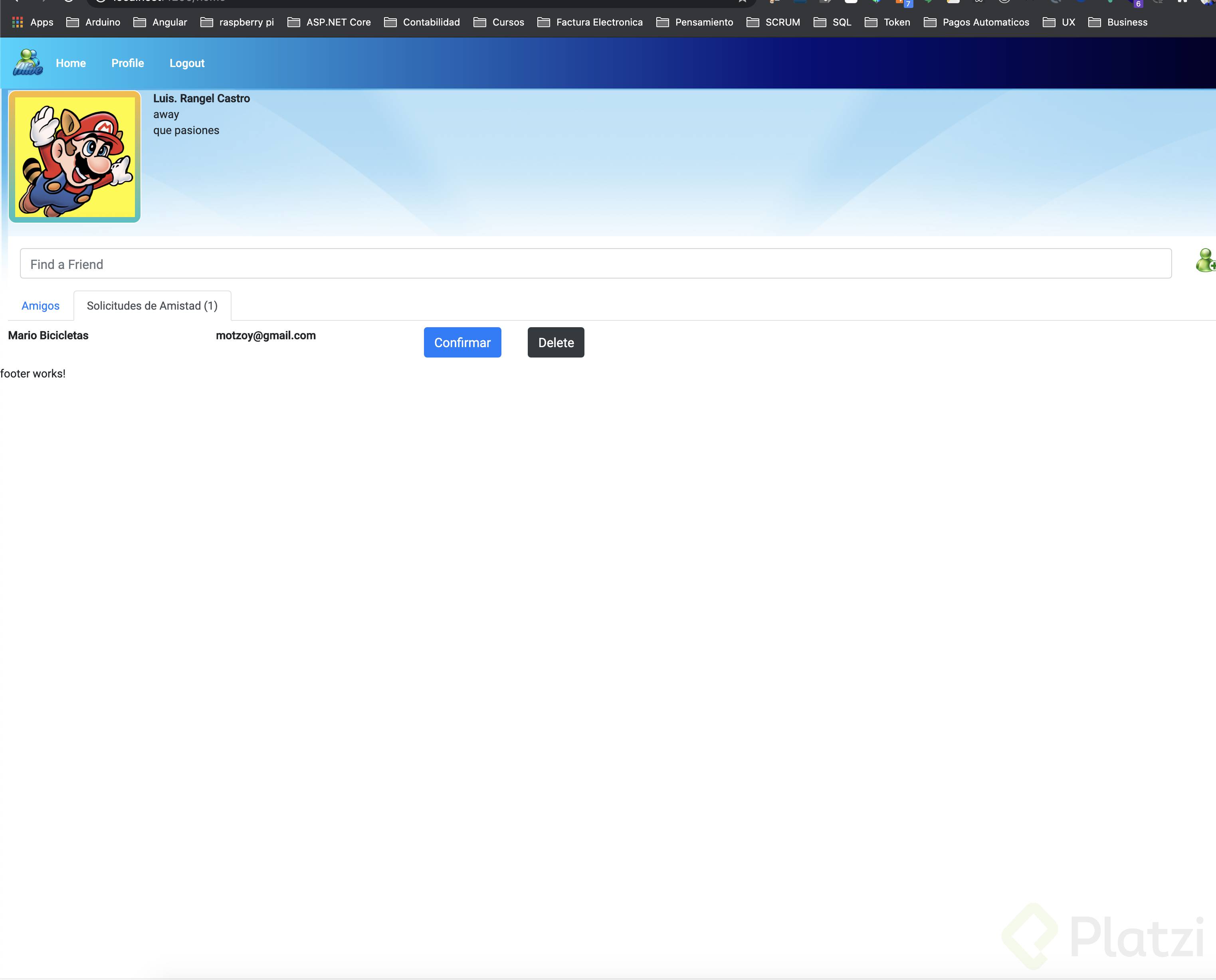Open the Profile page
The height and width of the screenshot is (980, 1216).
tap(128, 63)
